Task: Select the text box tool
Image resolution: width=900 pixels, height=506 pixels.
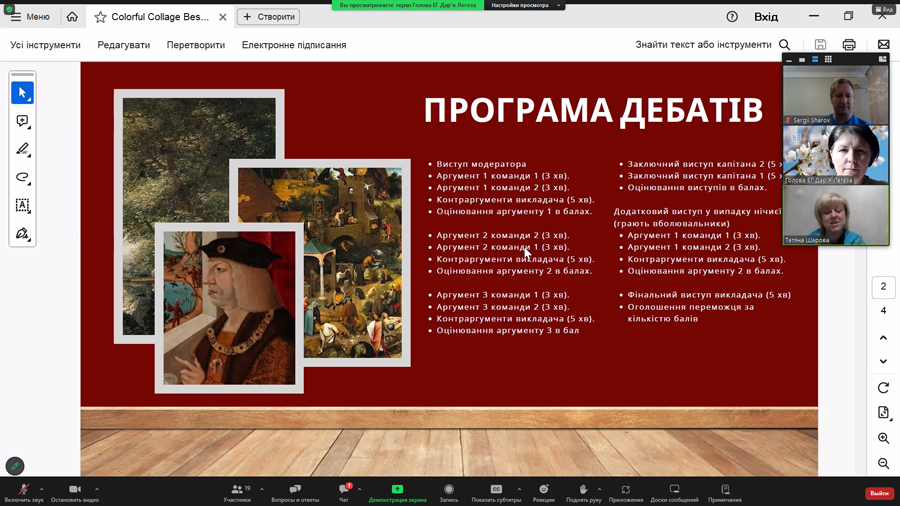Action: [x=22, y=205]
